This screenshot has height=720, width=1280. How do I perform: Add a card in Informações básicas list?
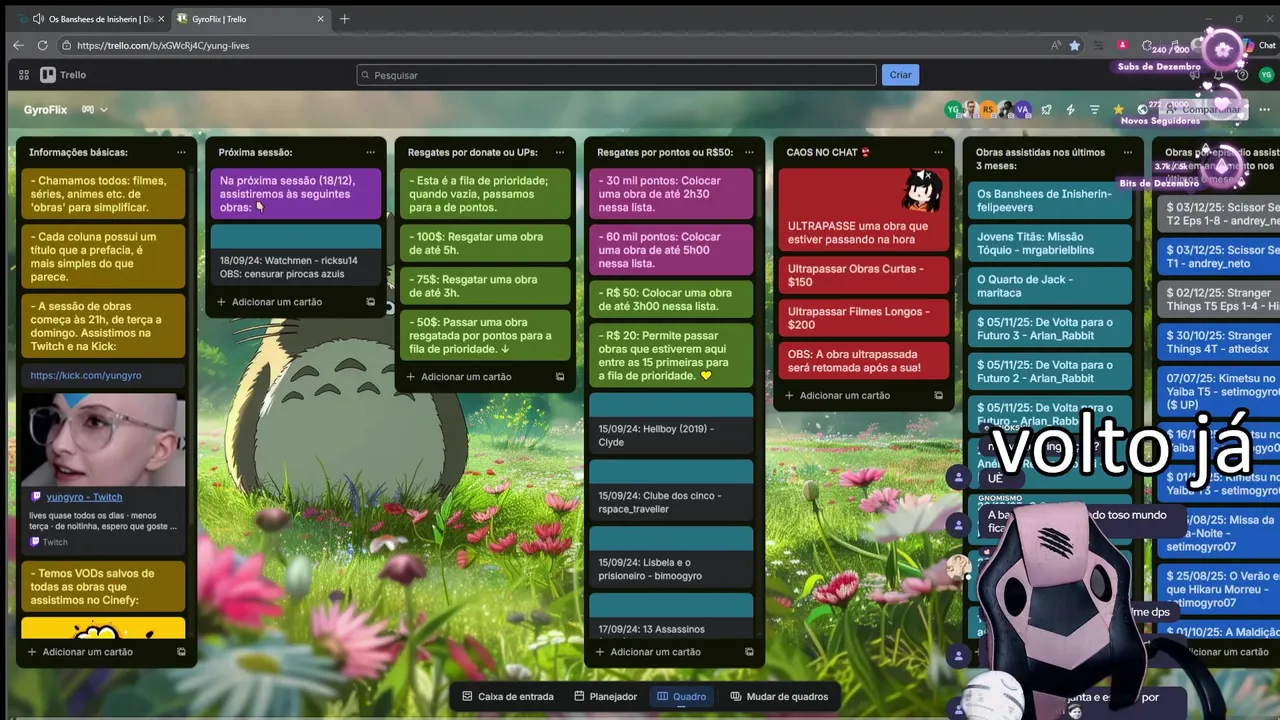[x=88, y=652]
